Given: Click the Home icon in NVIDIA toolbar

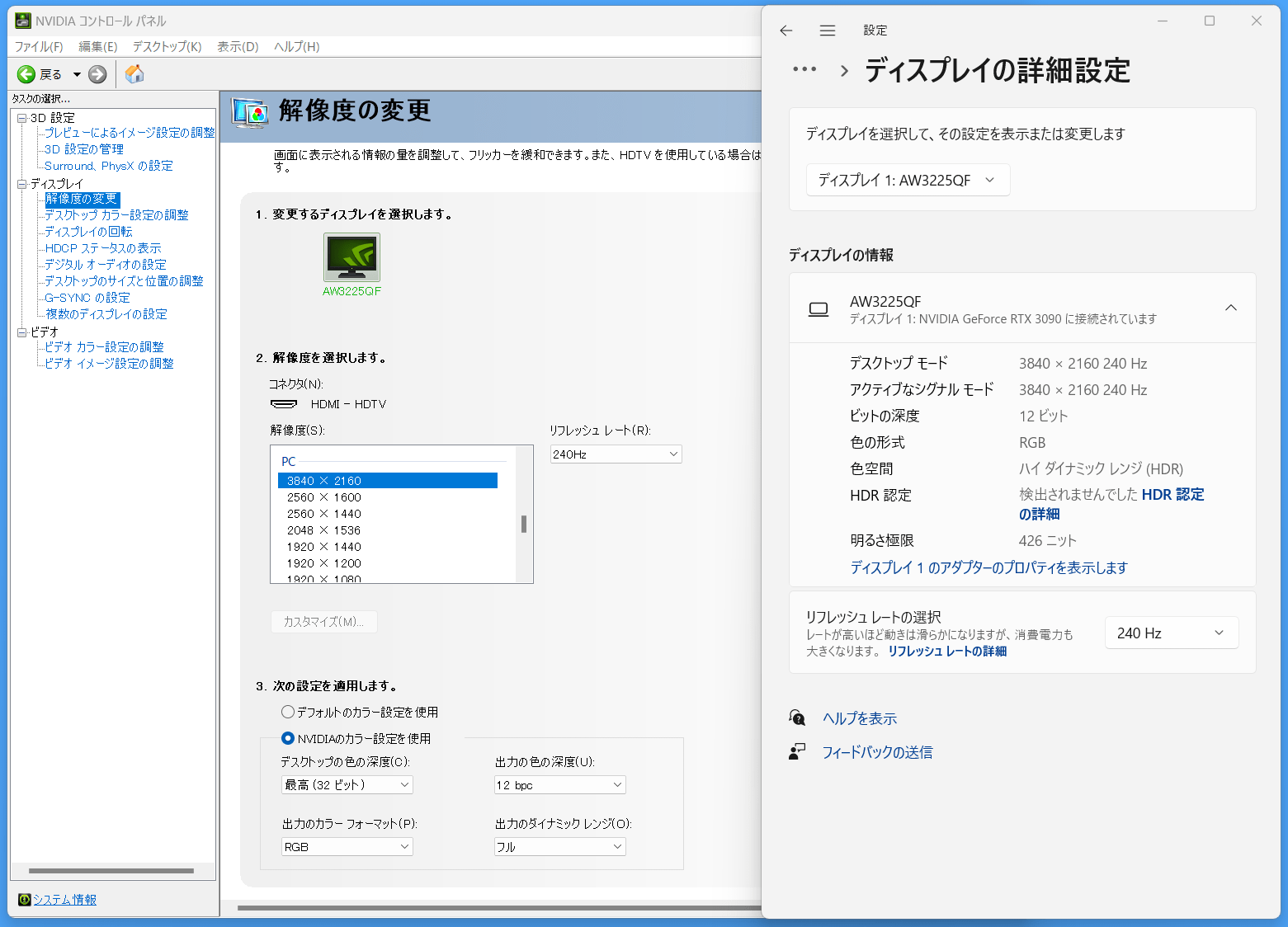Looking at the screenshot, I should [x=134, y=74].
